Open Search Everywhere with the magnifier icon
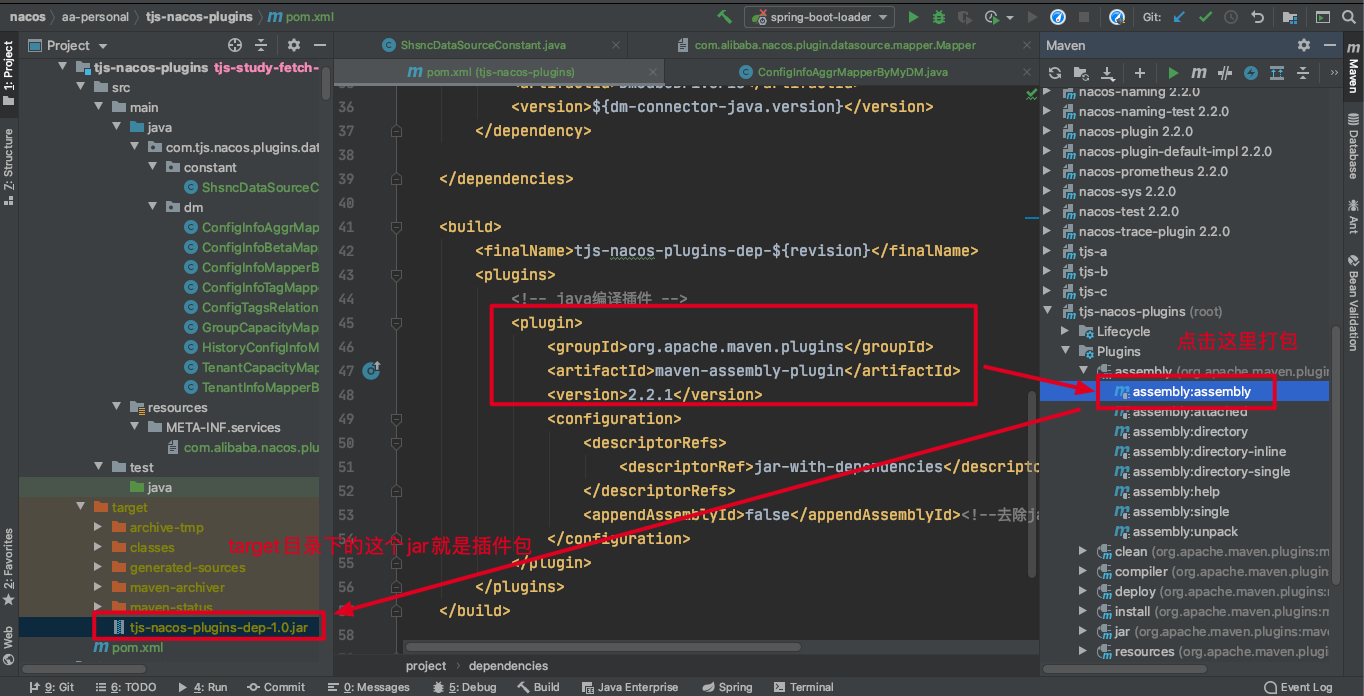The height and width of the screenshot is (696, 1364). point(1347,17)
